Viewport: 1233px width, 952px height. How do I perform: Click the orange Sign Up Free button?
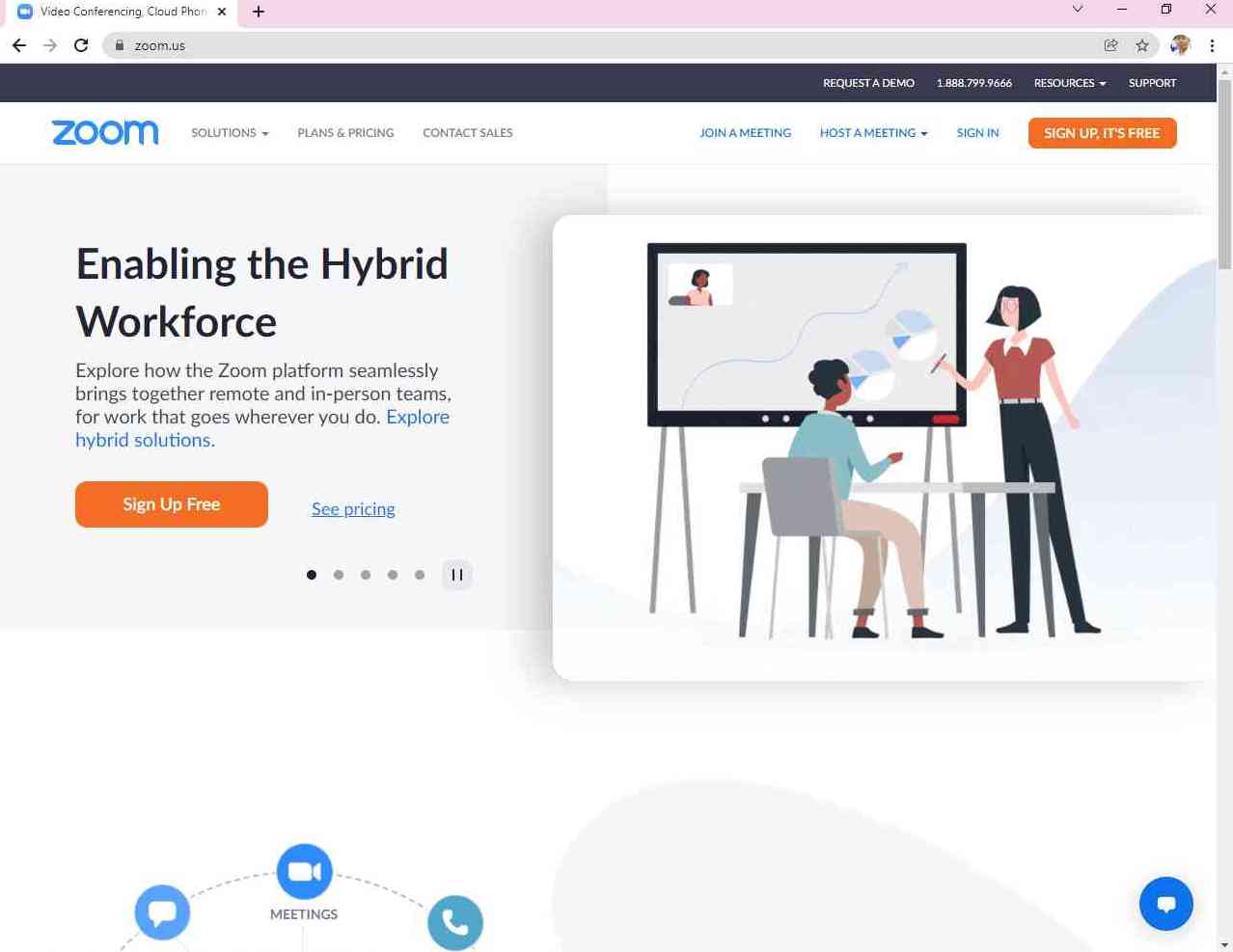(x=172, y=504)
